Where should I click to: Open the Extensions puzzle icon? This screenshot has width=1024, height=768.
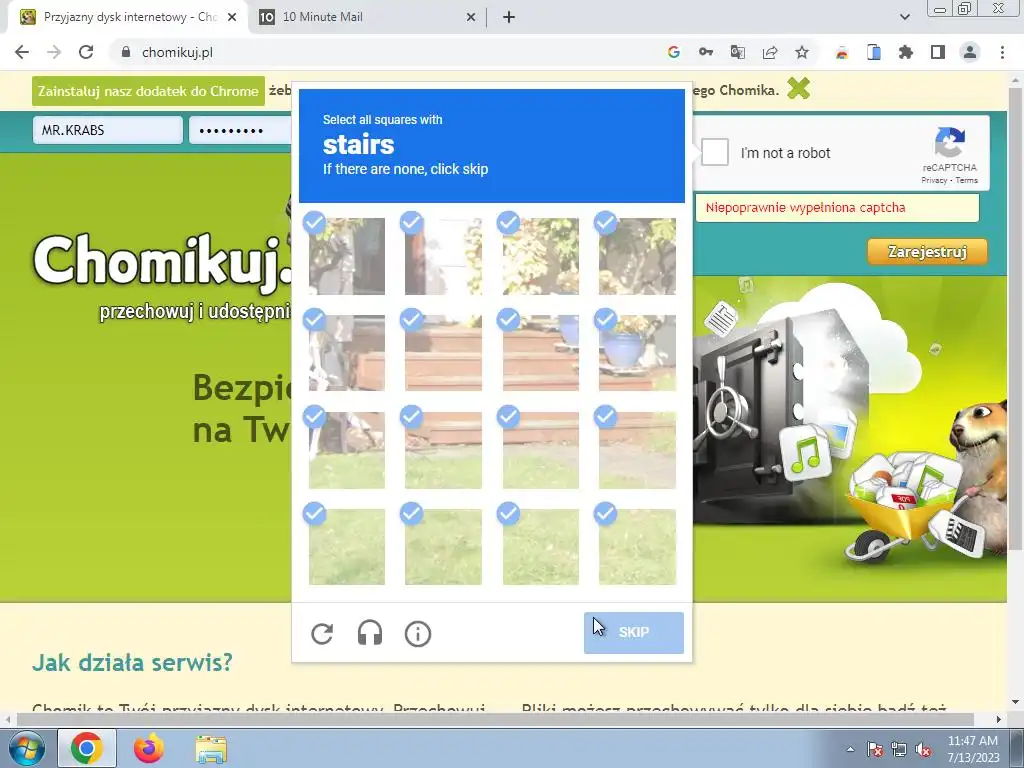[x=906, y=52]
